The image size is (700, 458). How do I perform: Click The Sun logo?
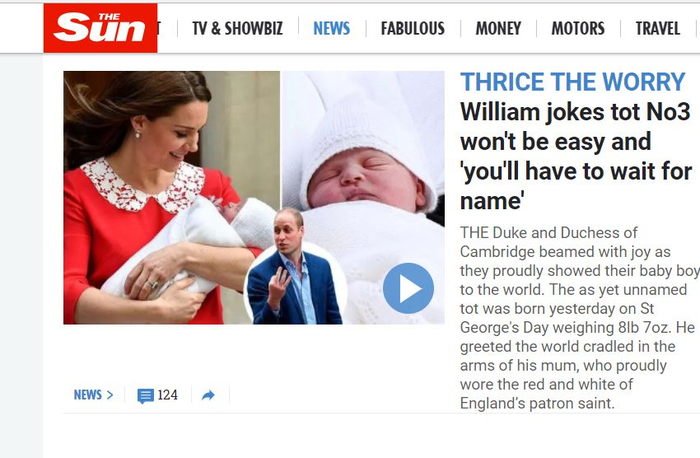[100, 28]
